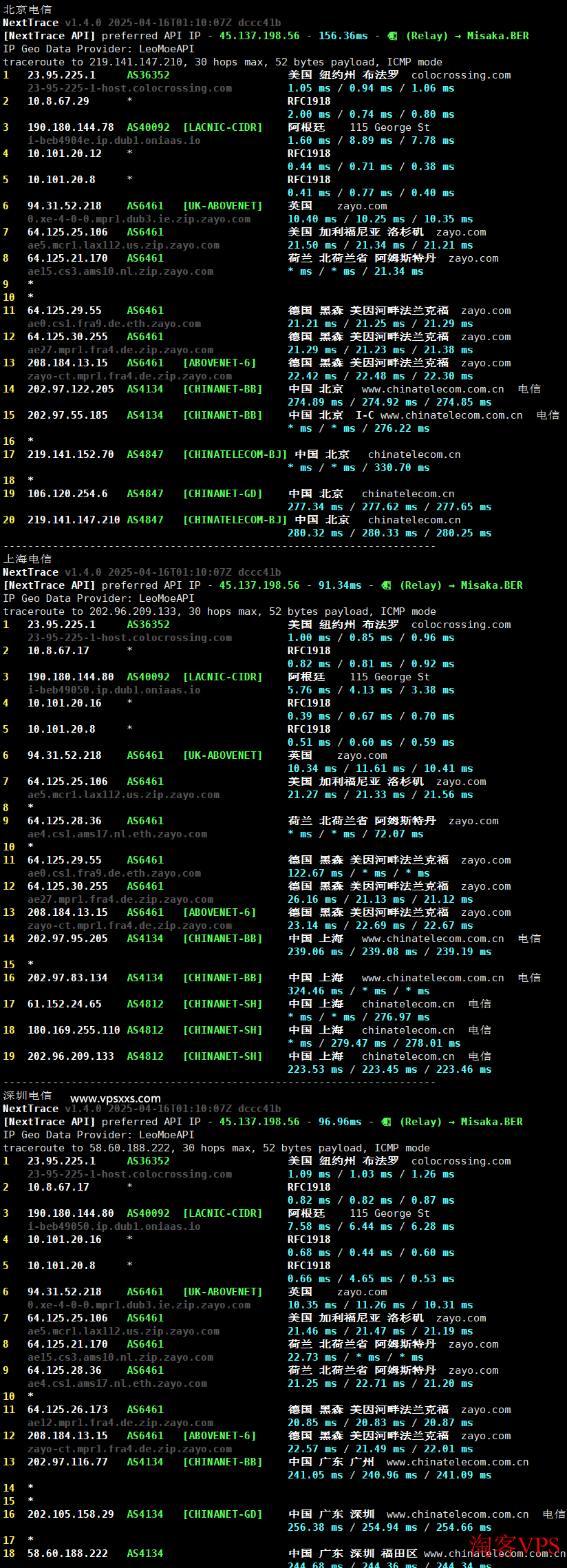
Task: Click hop IP 202.97.122.205
Action: [x=71, y=389]
